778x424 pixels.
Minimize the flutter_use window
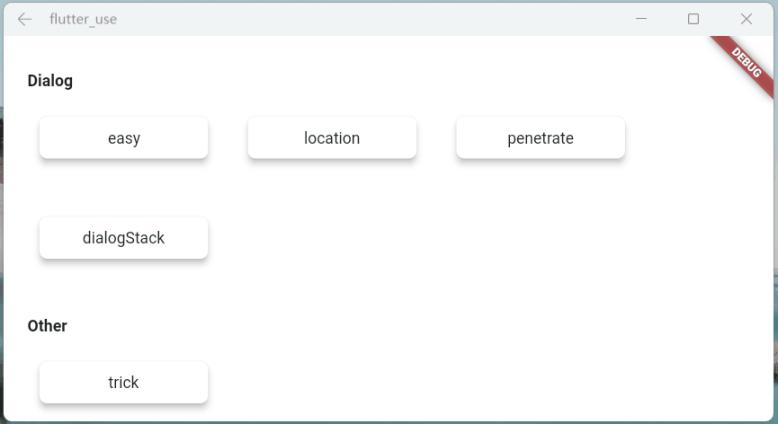[x=641, y=19]
